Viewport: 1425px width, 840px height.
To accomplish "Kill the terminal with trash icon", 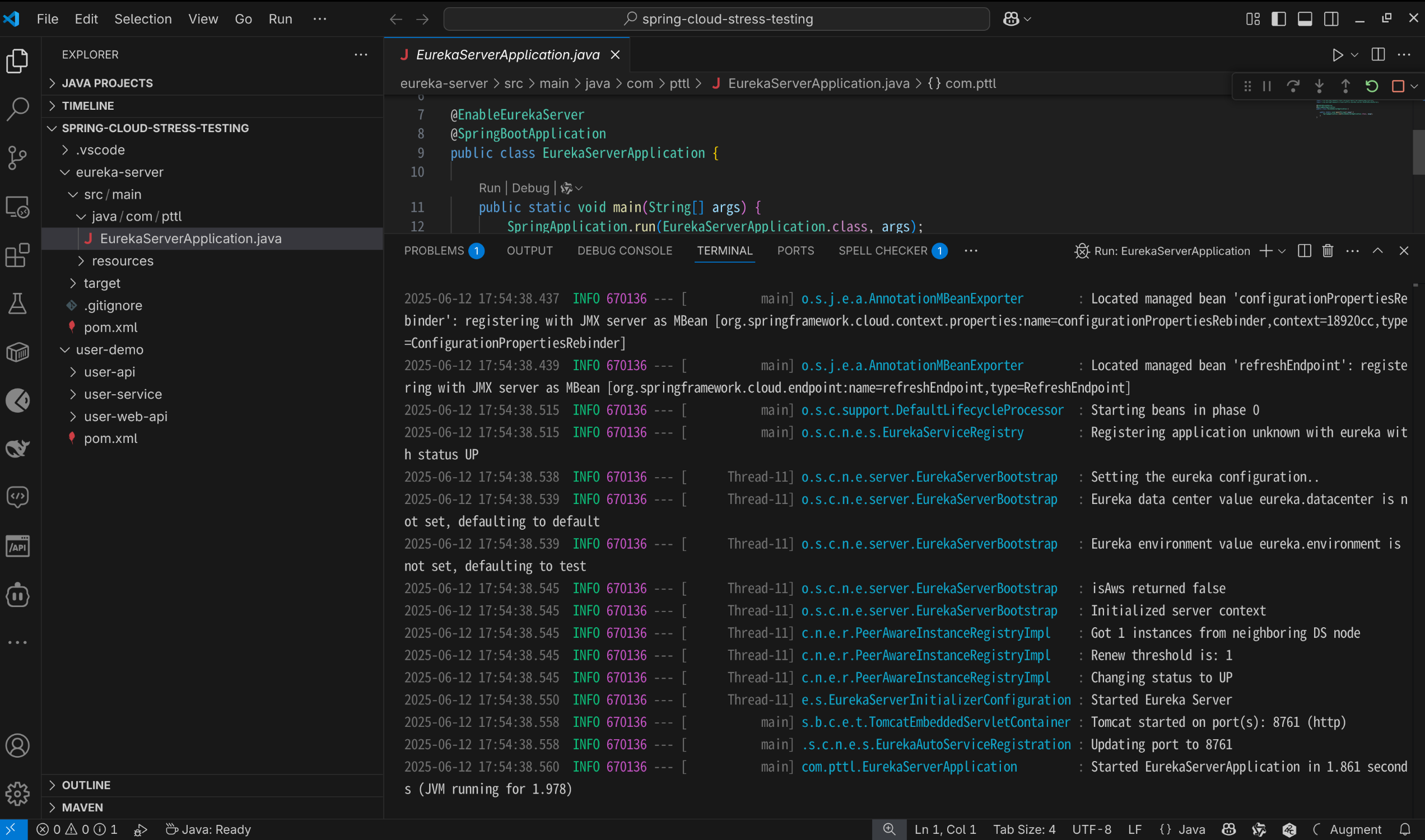I will 1327,251.
